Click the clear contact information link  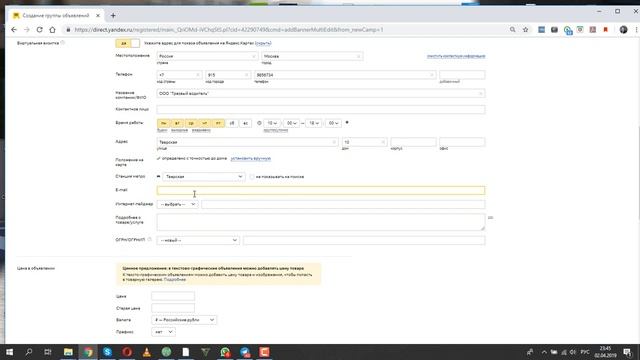coord(456,56)
